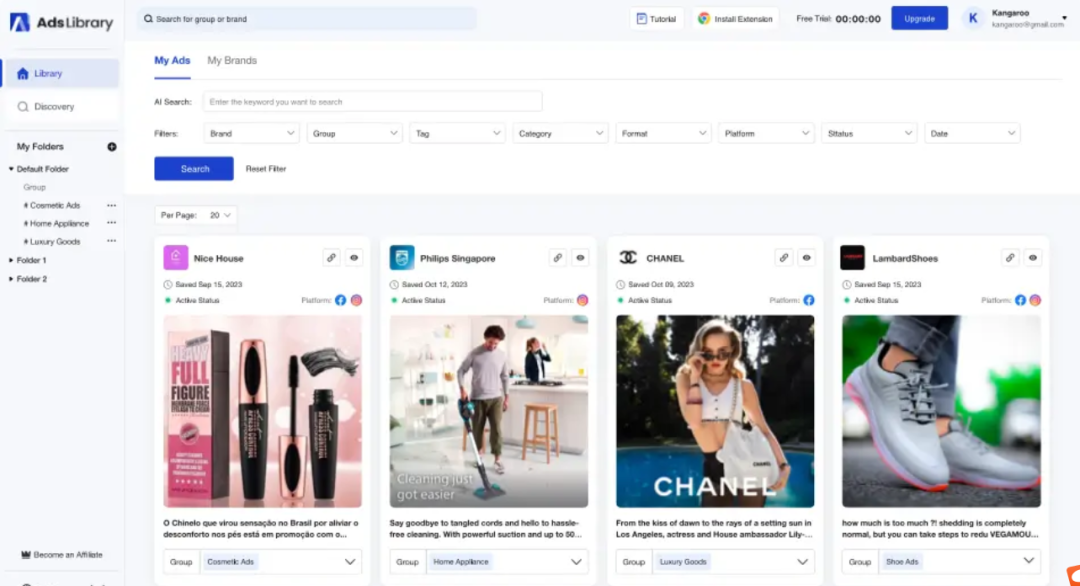Focus the group or brand search bar

coord(307,19)
